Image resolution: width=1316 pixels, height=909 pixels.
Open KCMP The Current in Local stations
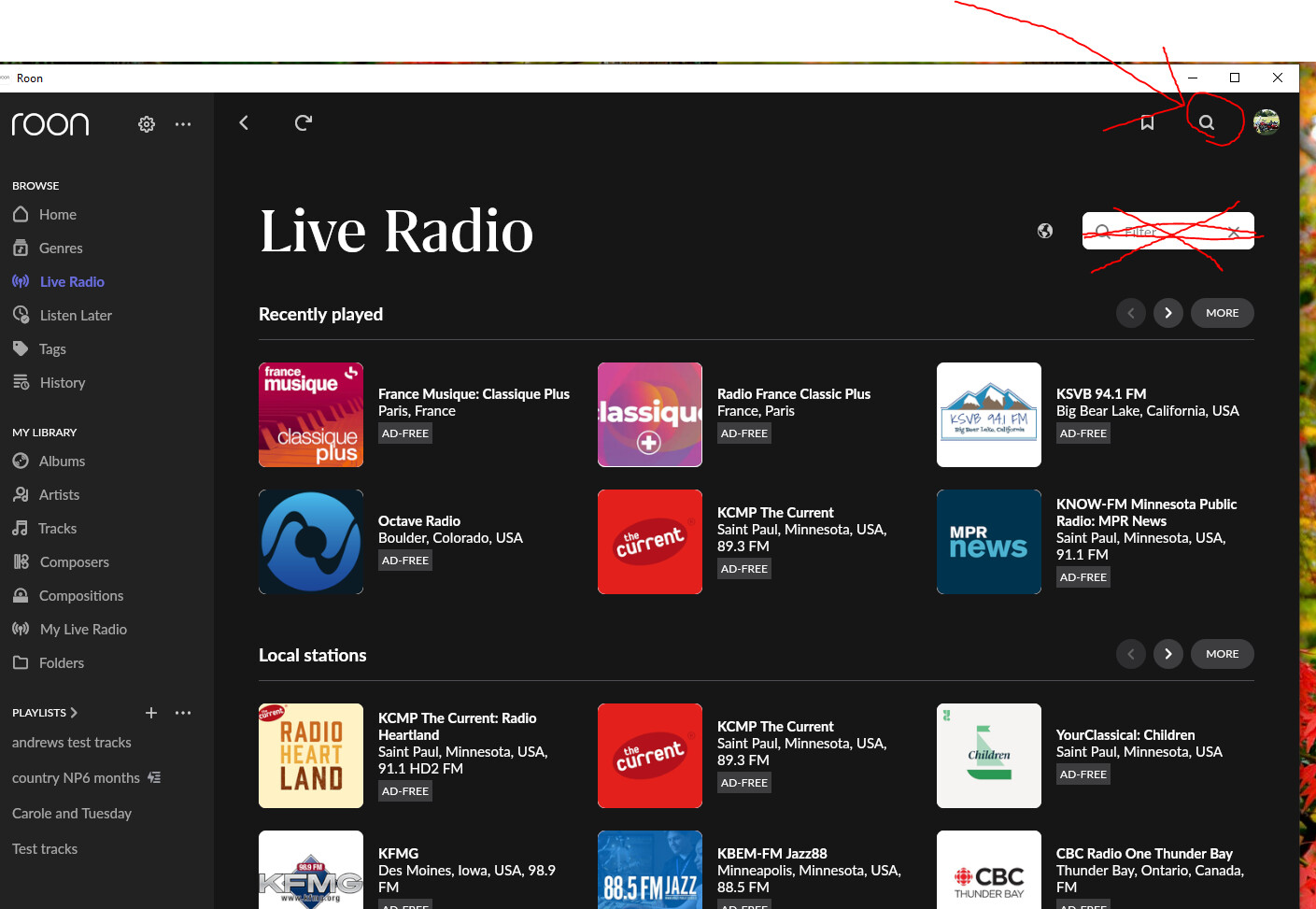[x=650, y=756]
